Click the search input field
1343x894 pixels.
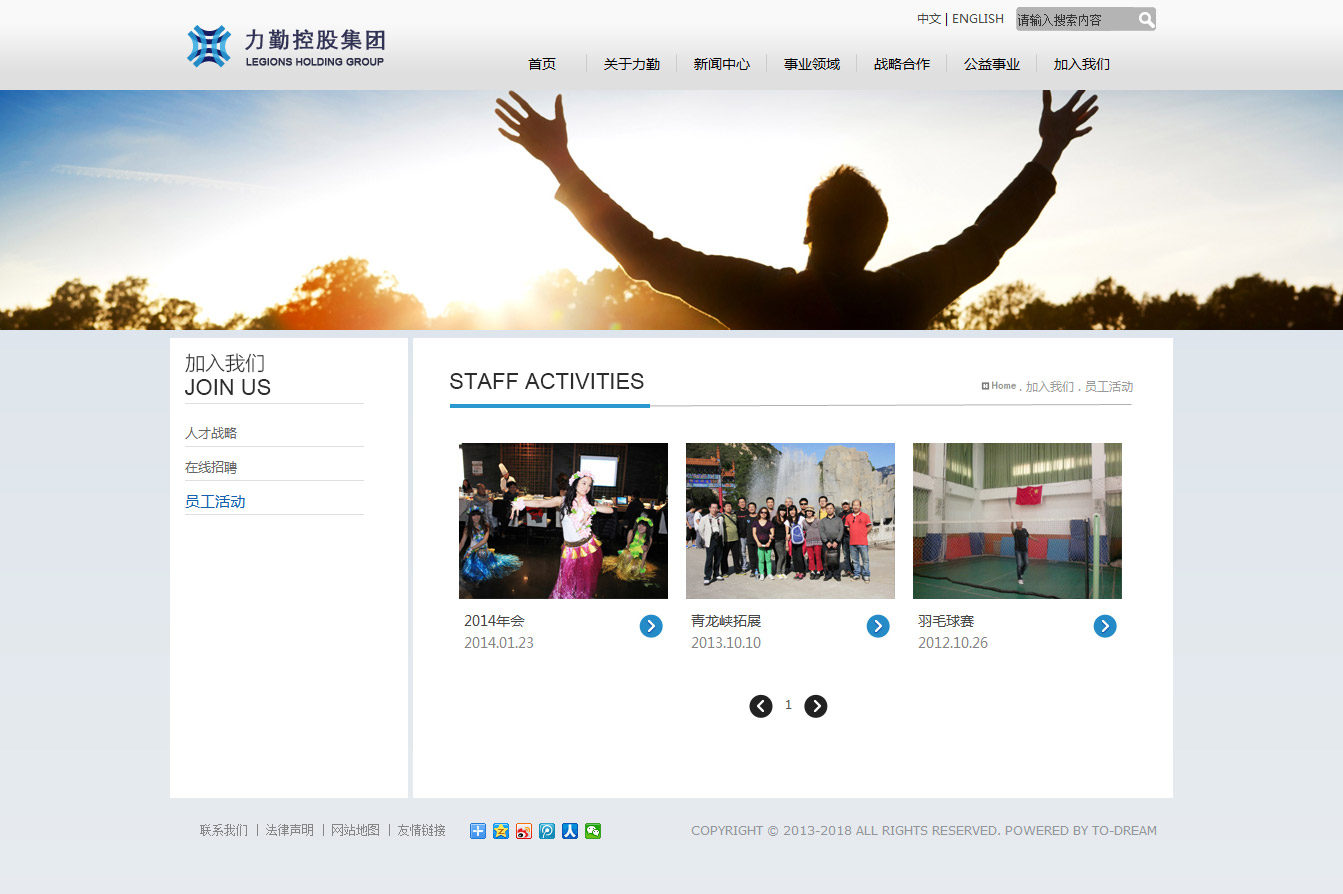pyautogui.click(x=1075, y=20)
